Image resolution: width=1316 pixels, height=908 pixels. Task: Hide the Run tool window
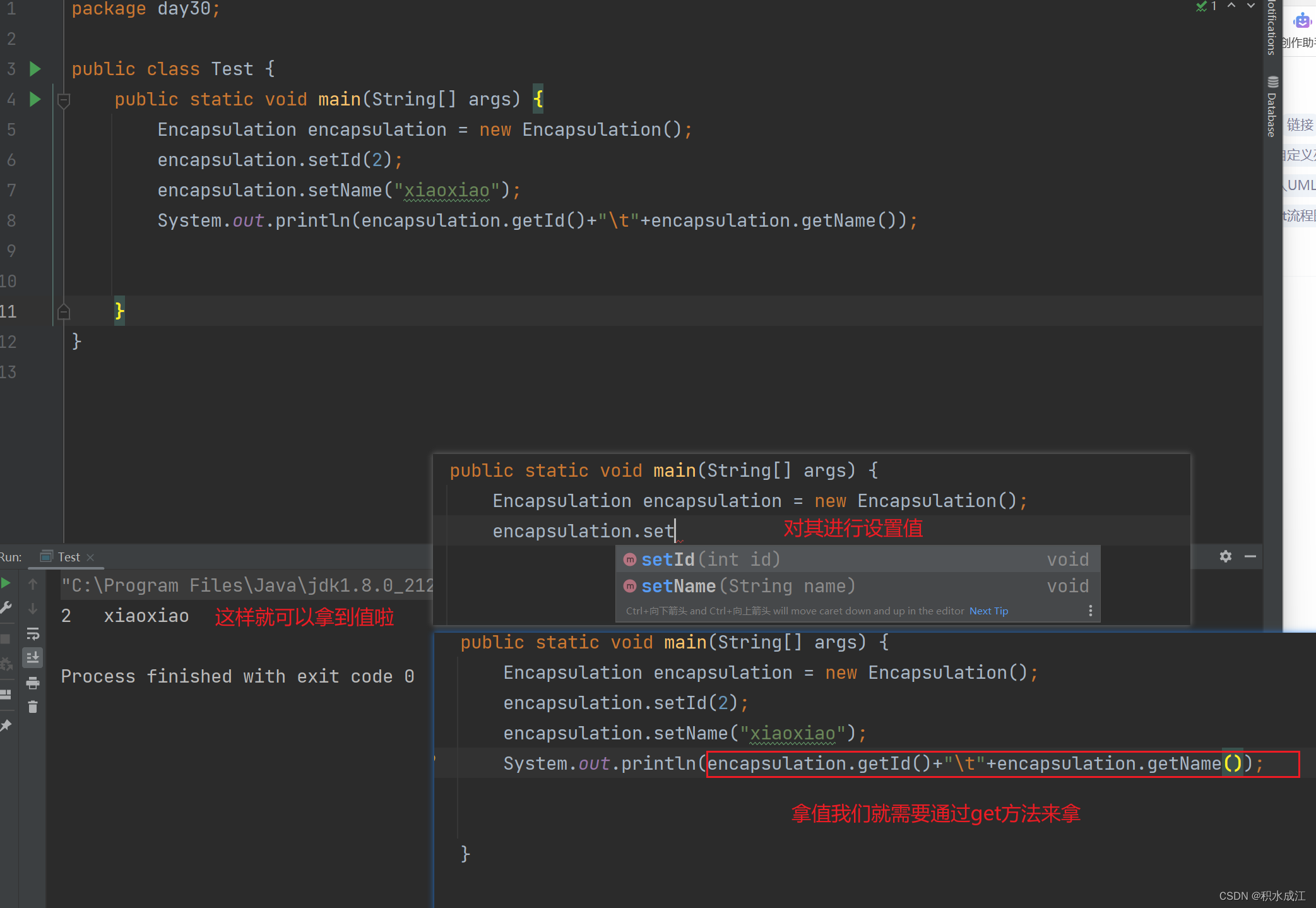pos(1250,556)
